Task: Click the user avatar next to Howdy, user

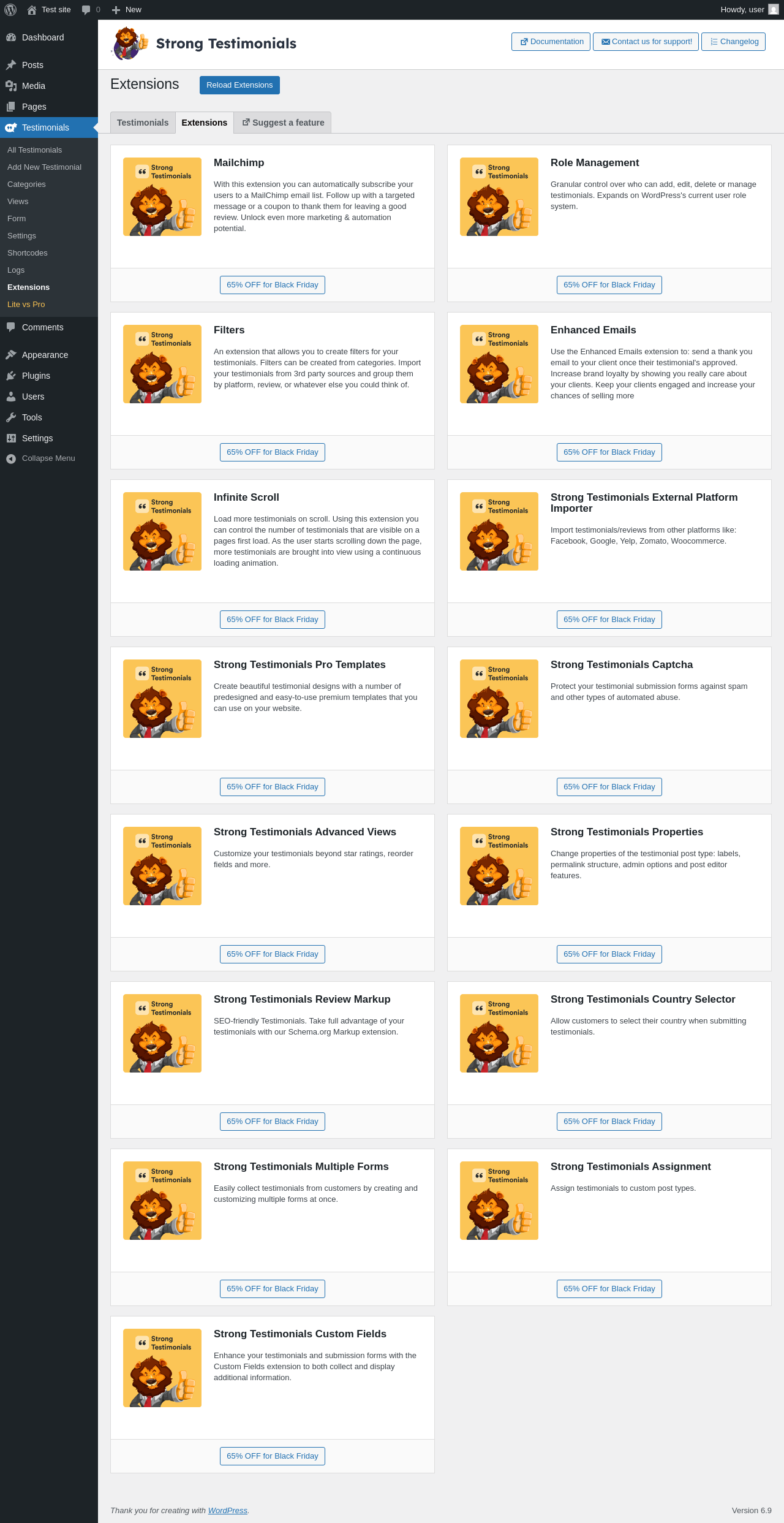Action: 774,10
